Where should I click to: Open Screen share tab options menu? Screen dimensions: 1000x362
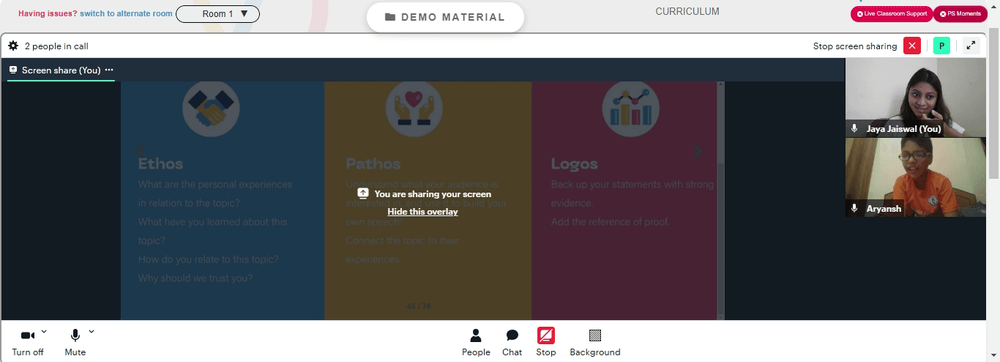pyautogui.click(x=109, y=70)
